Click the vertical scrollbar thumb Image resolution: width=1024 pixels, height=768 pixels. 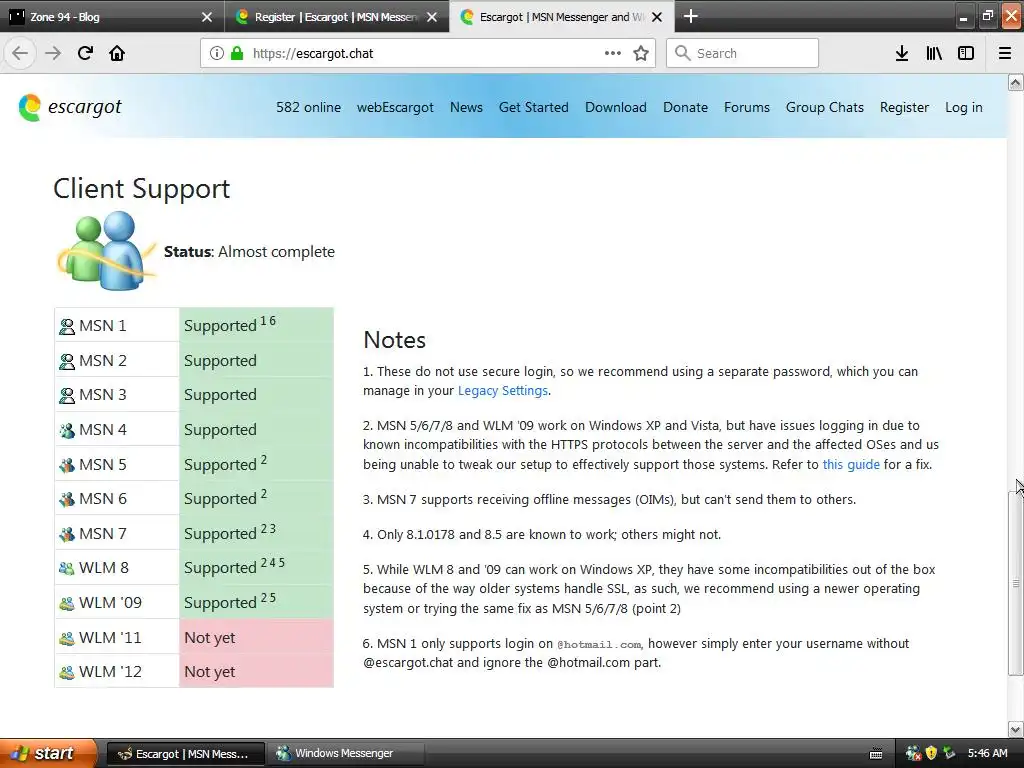coord(1015,583)
